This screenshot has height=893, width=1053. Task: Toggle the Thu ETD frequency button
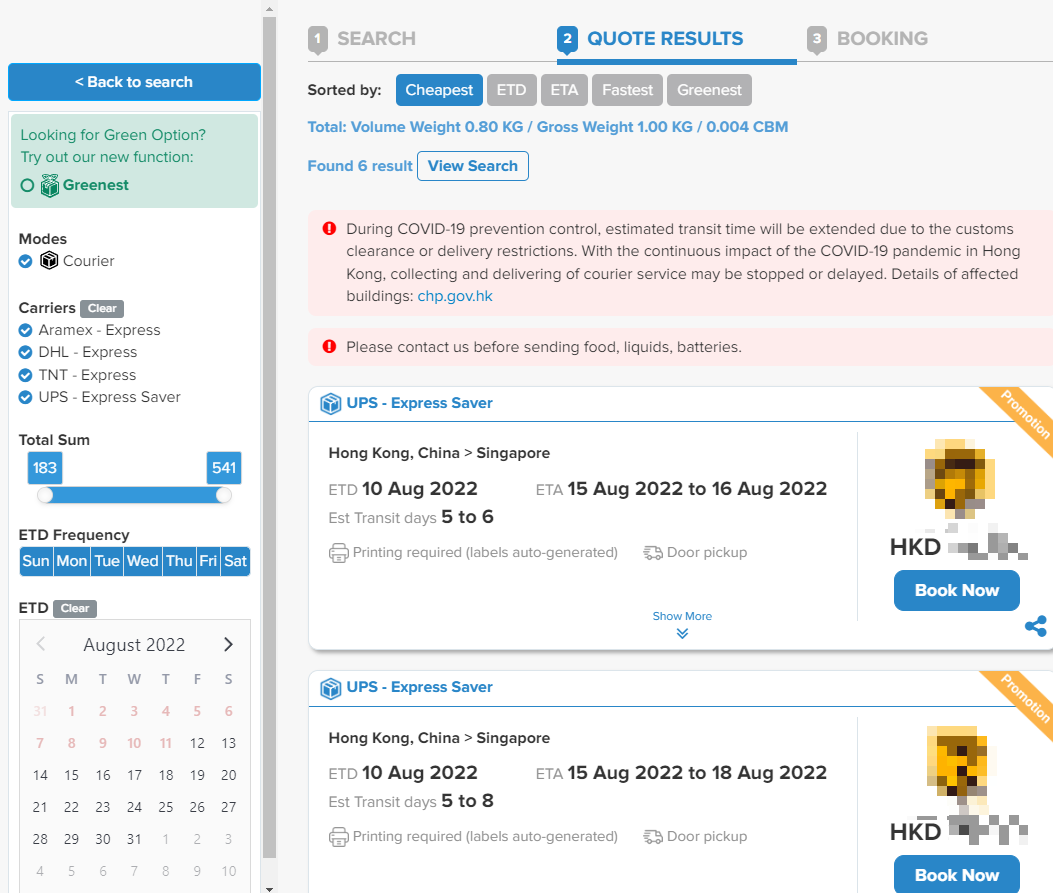(x=179, y=561)
